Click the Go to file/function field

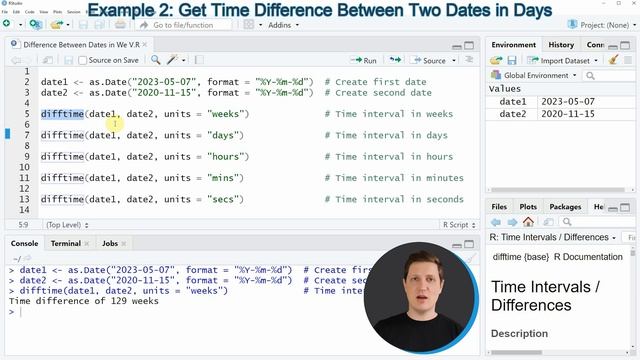[184, 25]
